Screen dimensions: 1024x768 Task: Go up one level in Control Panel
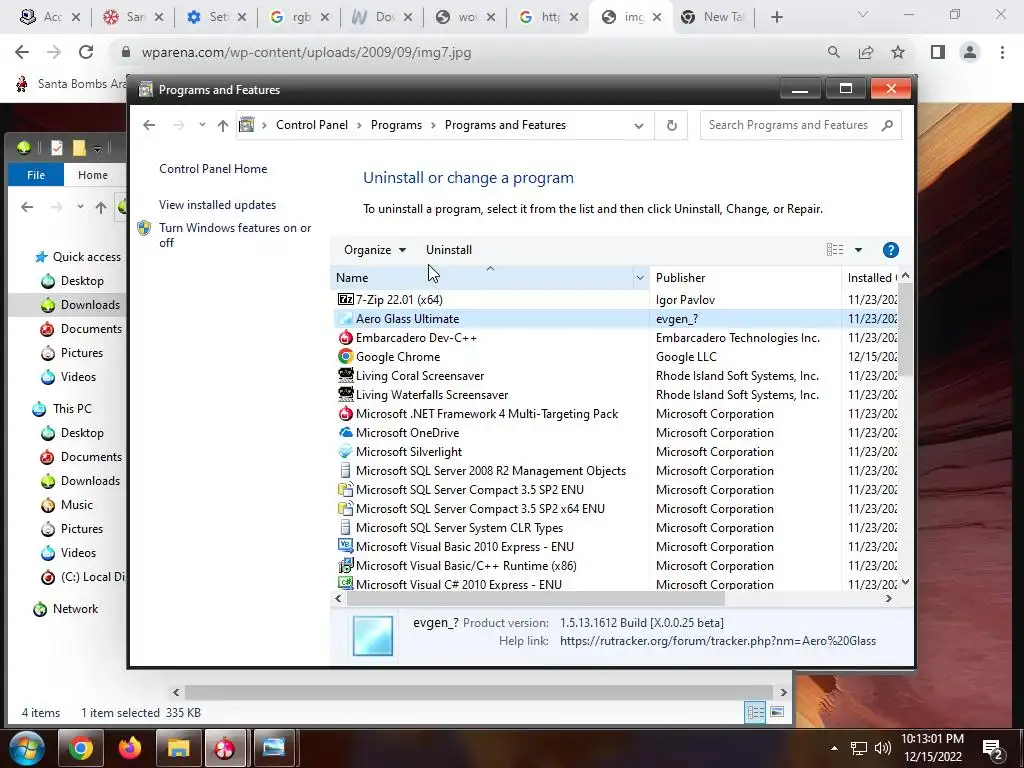click(x=223, y=125)
